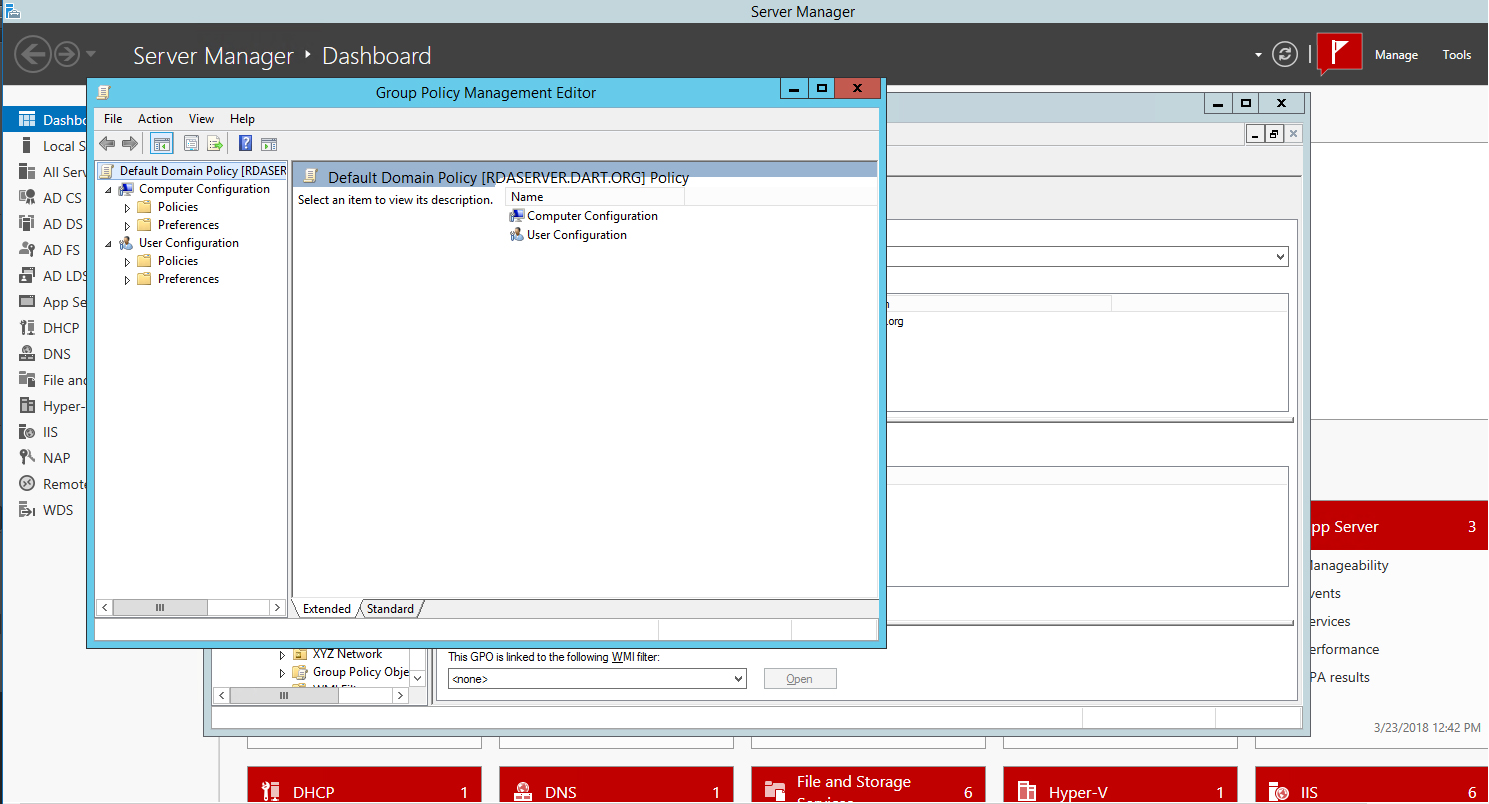Click the Name column header
Screen dimensions: 1489x804
pyautogui.click(x=594, y=197)
